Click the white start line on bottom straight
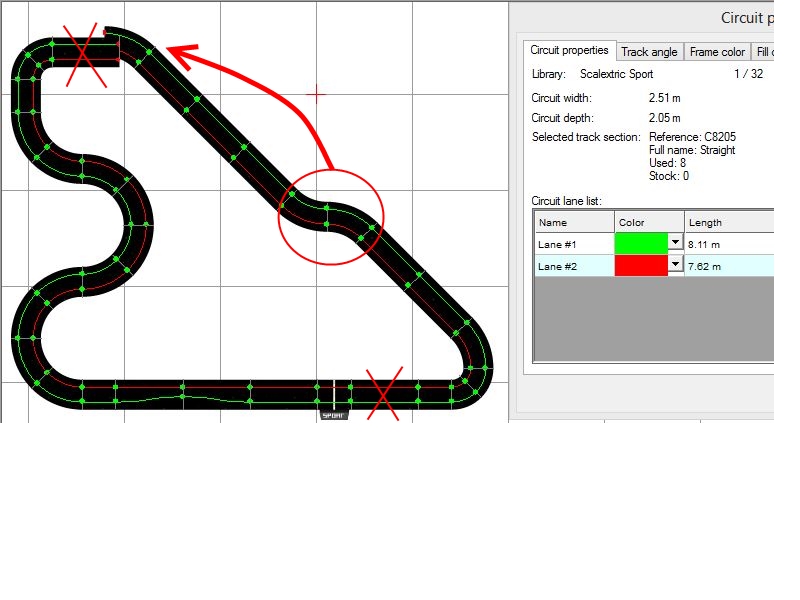 (333, 391)
